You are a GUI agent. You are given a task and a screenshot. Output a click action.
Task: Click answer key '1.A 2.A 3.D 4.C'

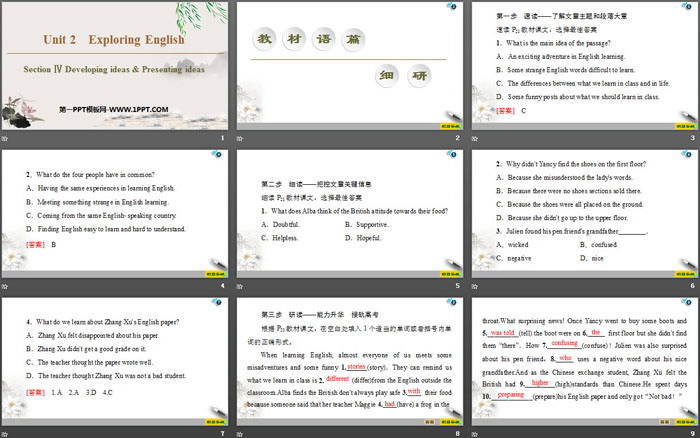[82, 392]
